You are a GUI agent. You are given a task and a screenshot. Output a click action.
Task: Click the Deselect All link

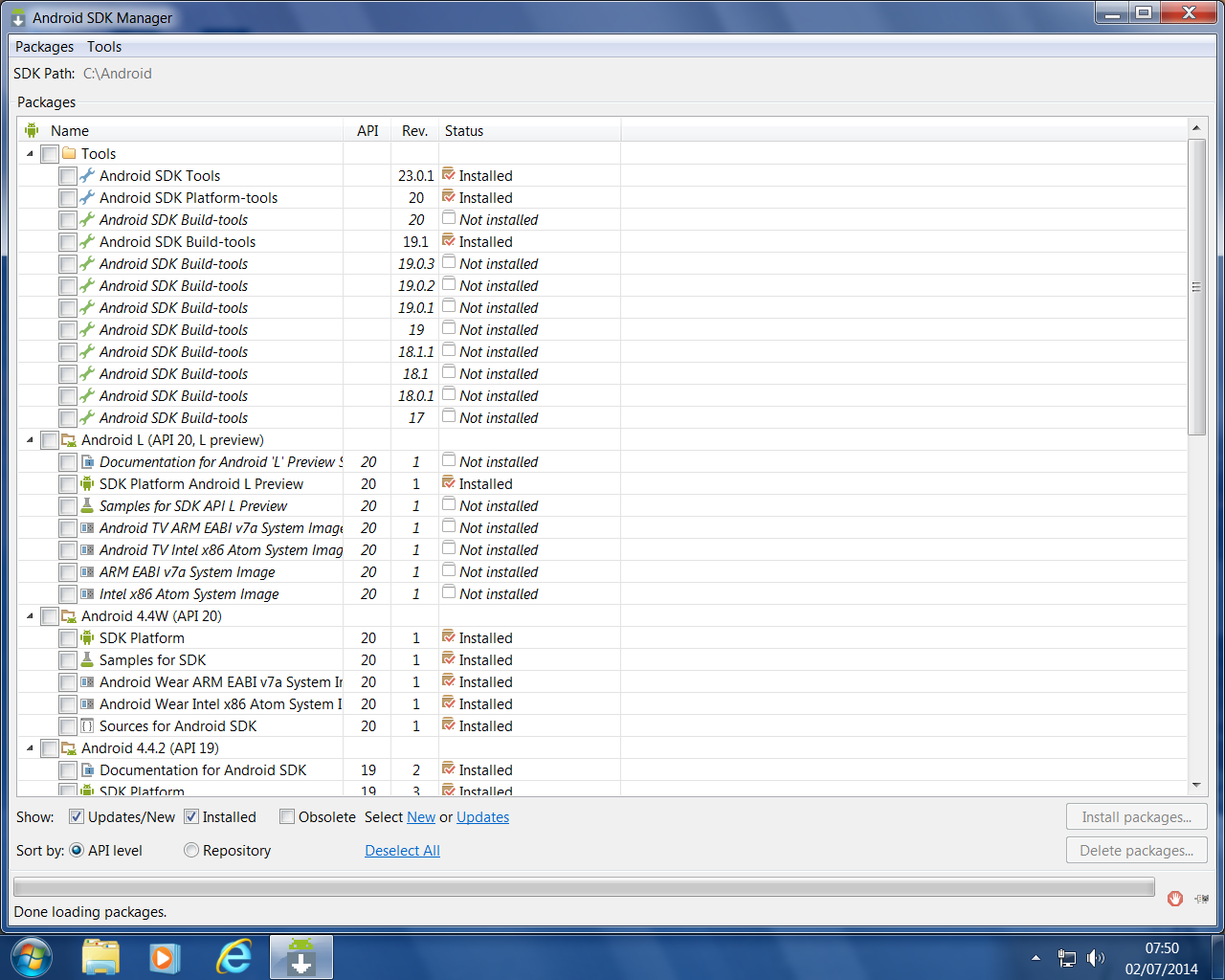tap(402, 851)
